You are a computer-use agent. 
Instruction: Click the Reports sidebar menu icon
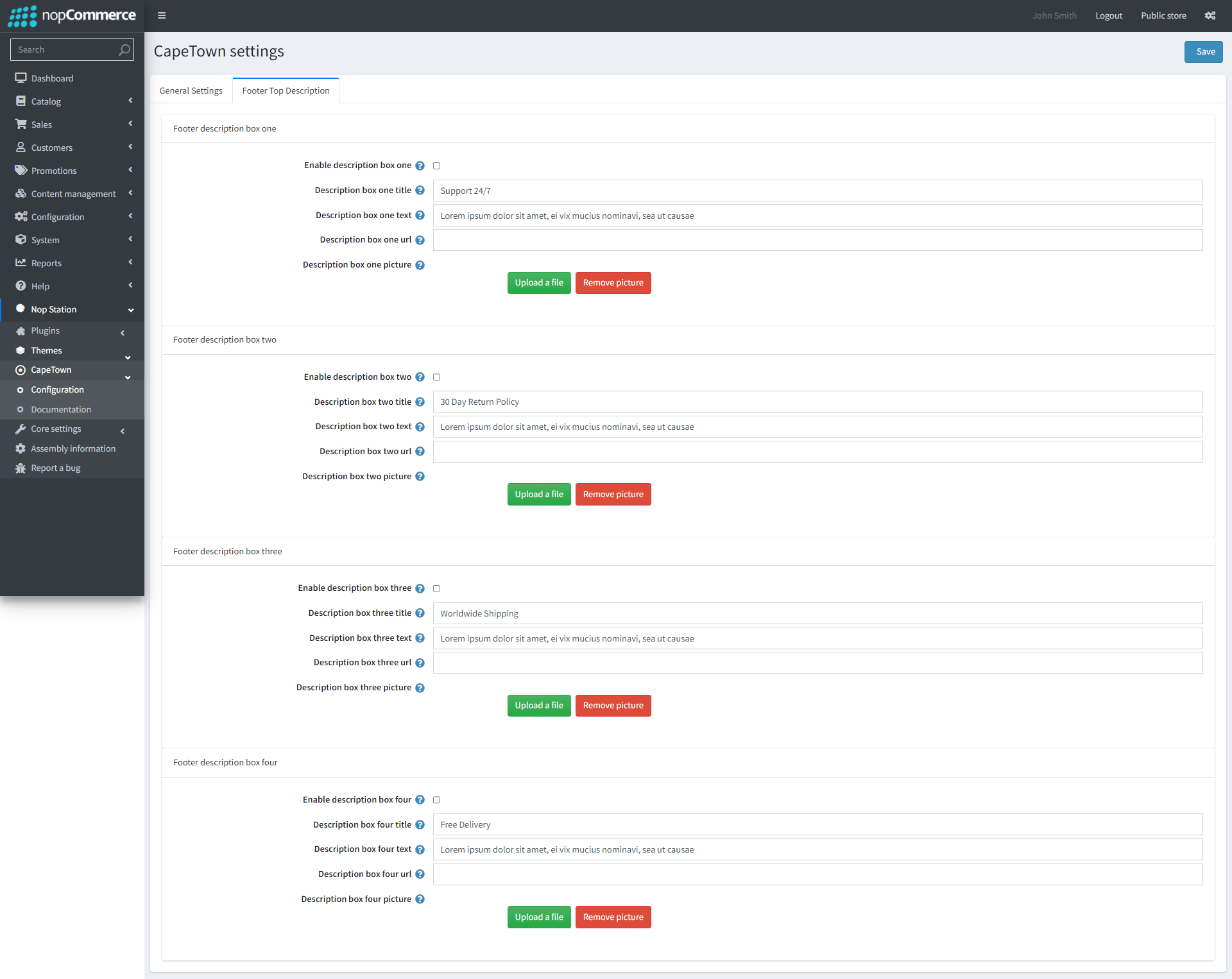pos(21,263)
